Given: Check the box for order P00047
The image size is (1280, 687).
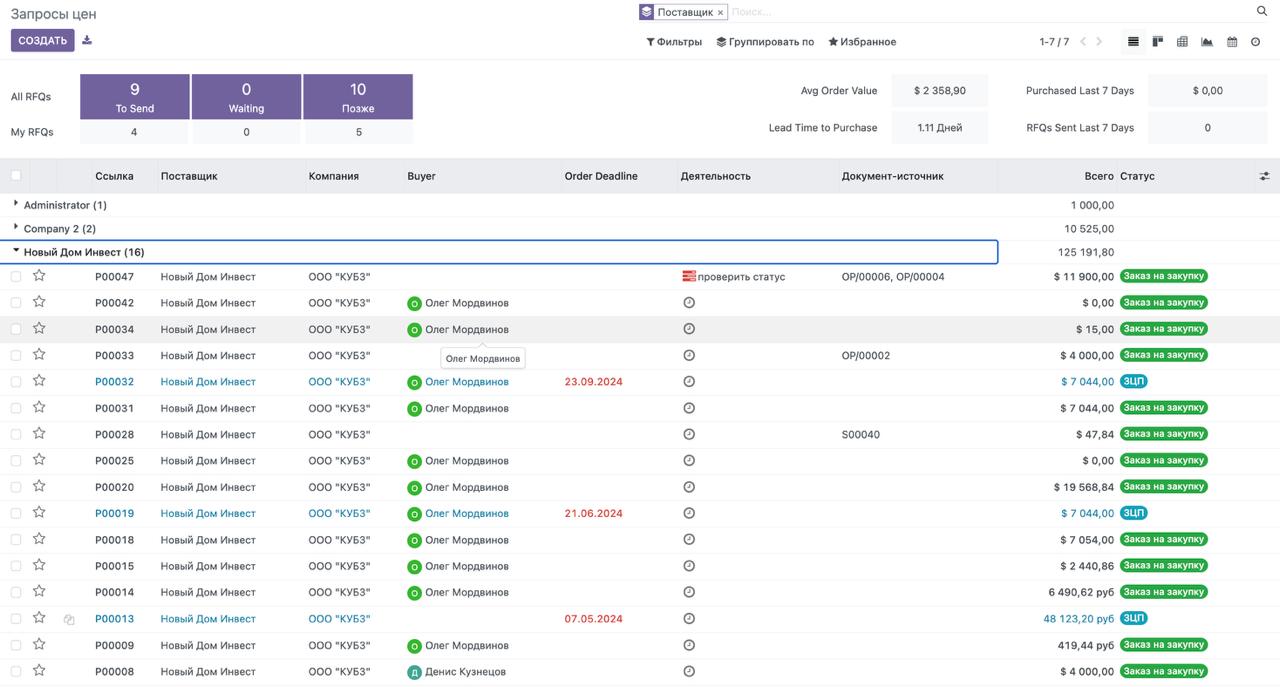Looking at the screenshot, I should [15, 277].
